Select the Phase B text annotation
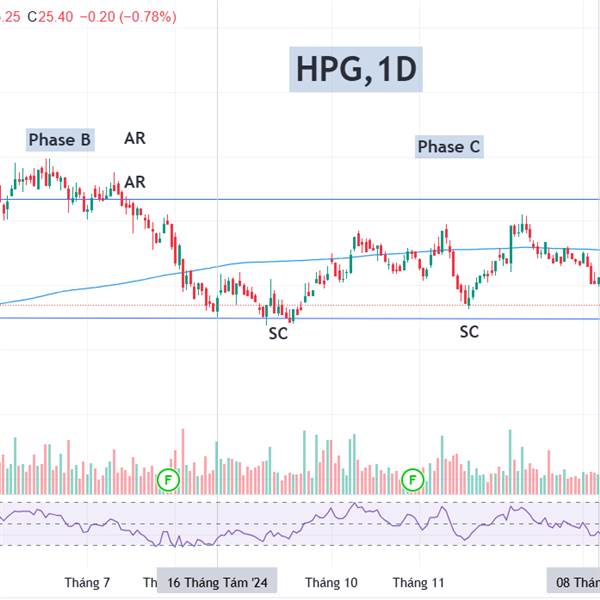600x600 pixels. coord(60,140)
